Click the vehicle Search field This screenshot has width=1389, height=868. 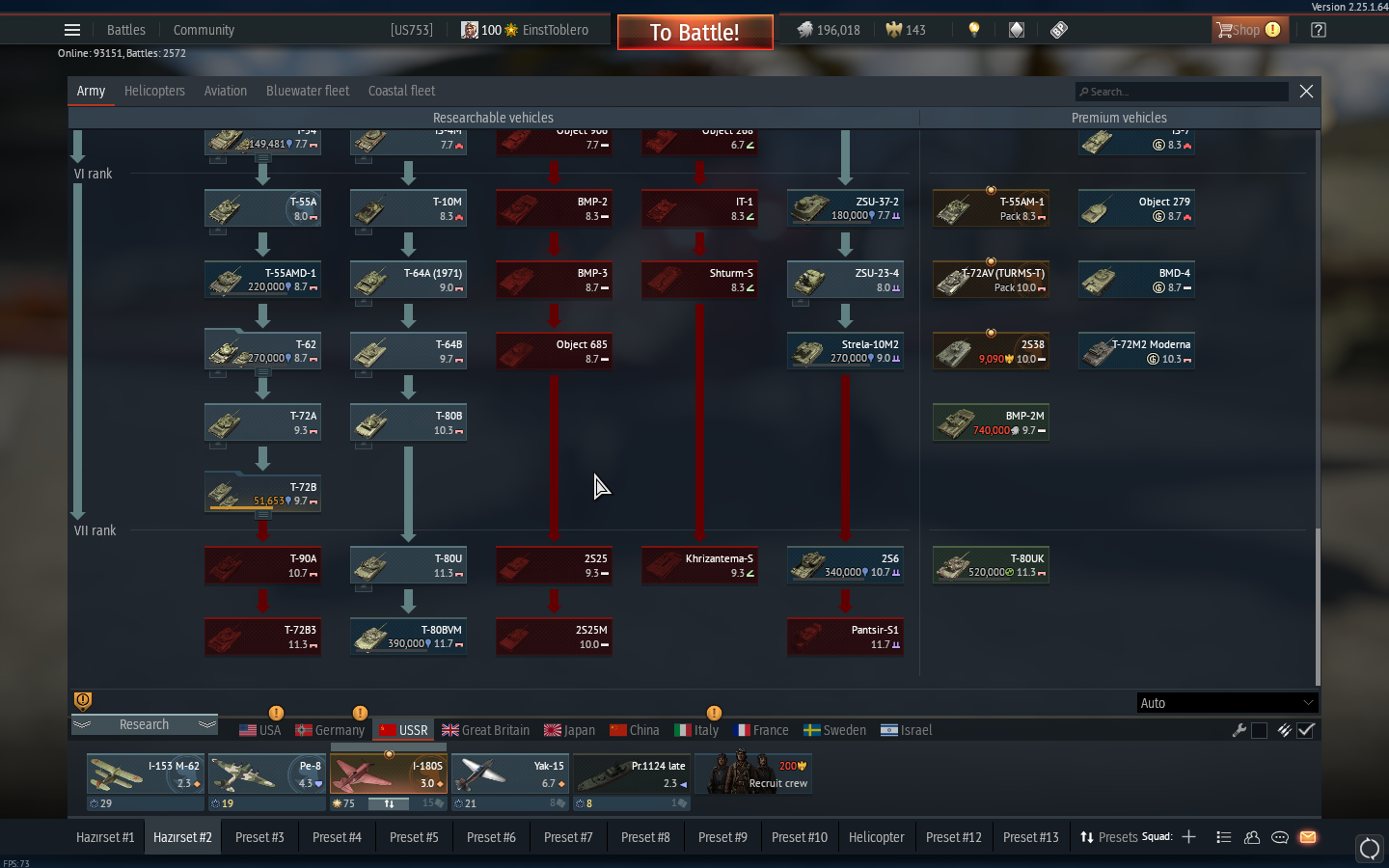[1182, 92]
